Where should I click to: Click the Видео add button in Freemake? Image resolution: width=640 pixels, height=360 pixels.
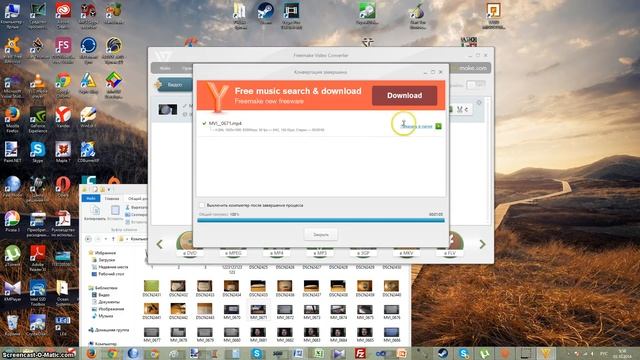click(173, 84)
